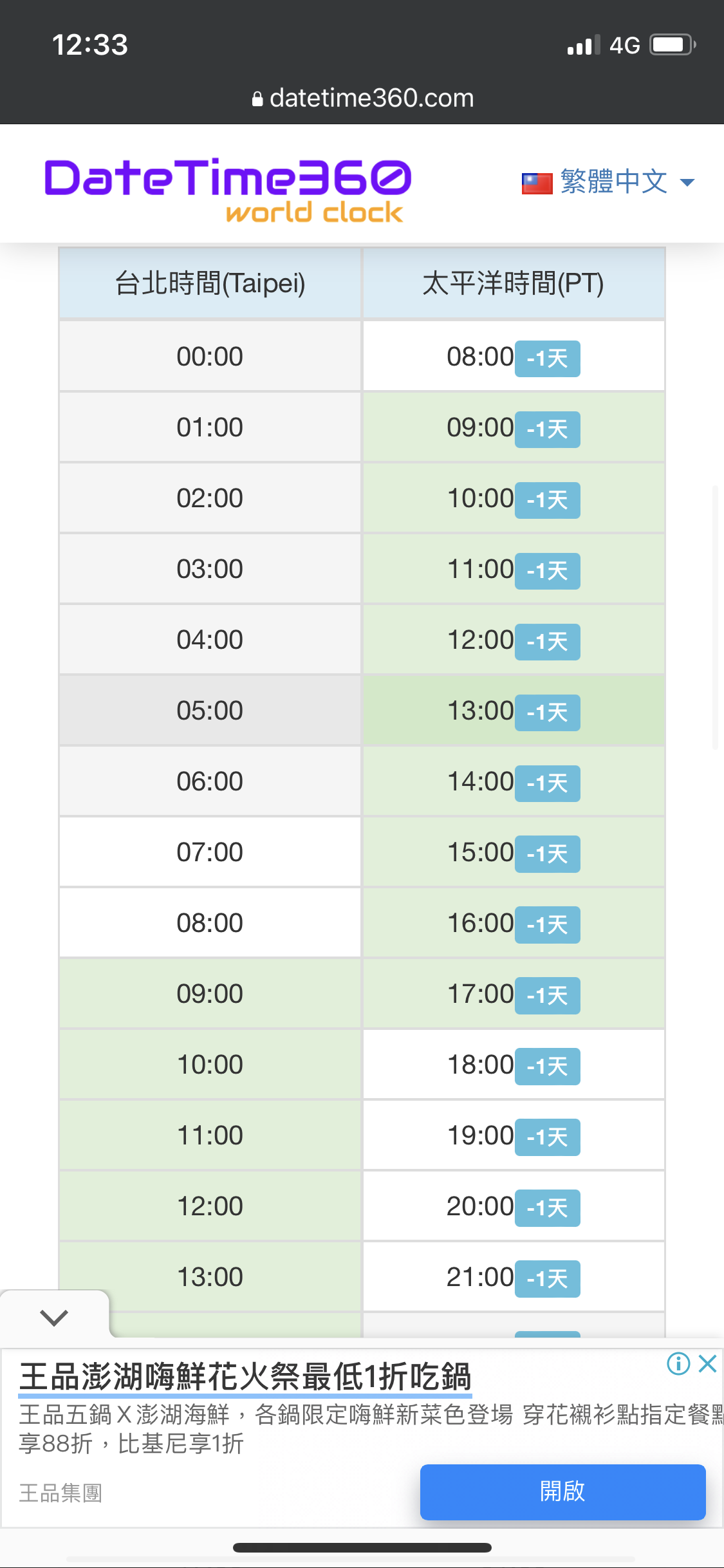Select the Taipei 12:00 cell
This screenshot has height=1568, width=724.
click(x=210, y=1206)
